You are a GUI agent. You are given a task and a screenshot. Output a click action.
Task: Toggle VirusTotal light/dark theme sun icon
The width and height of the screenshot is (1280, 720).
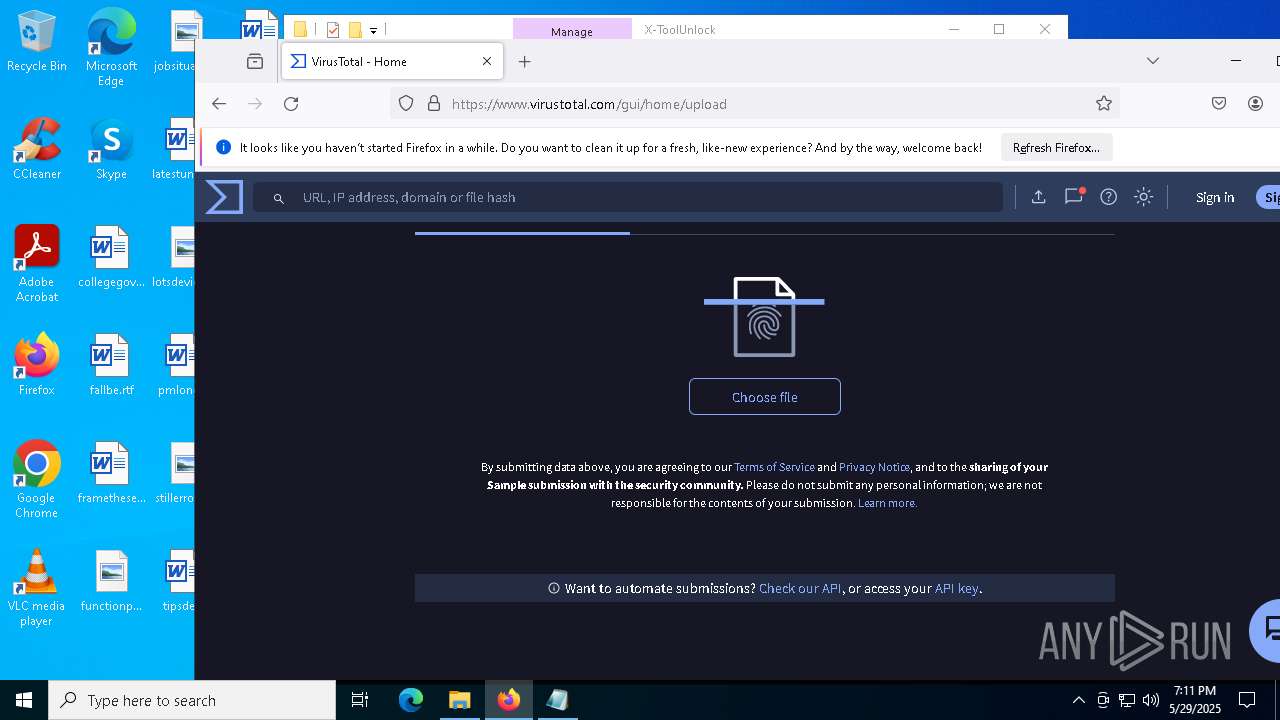click(1144, 197)
